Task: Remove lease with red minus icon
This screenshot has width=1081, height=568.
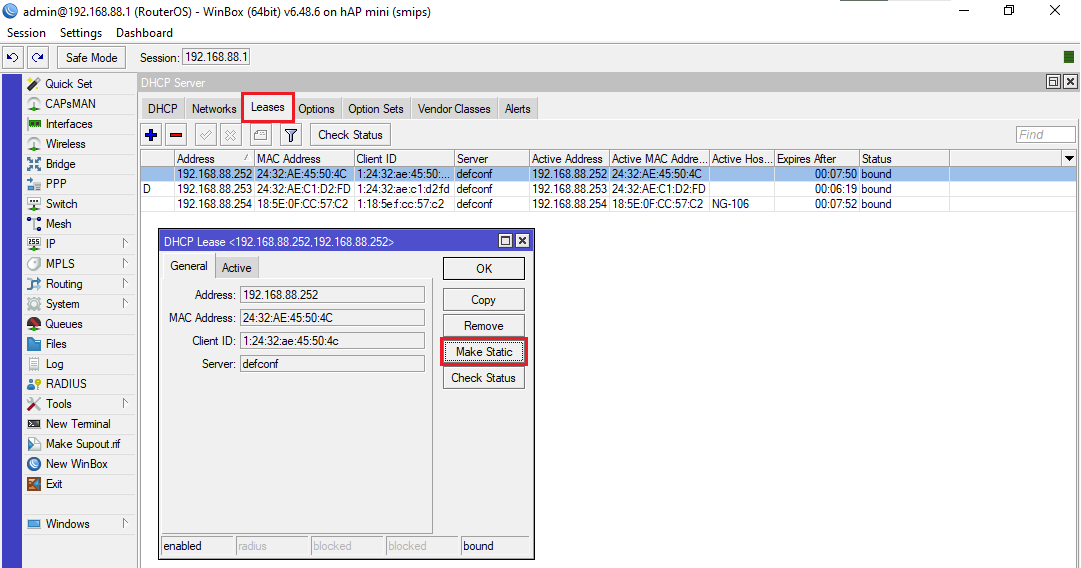Action: (176, 135)
